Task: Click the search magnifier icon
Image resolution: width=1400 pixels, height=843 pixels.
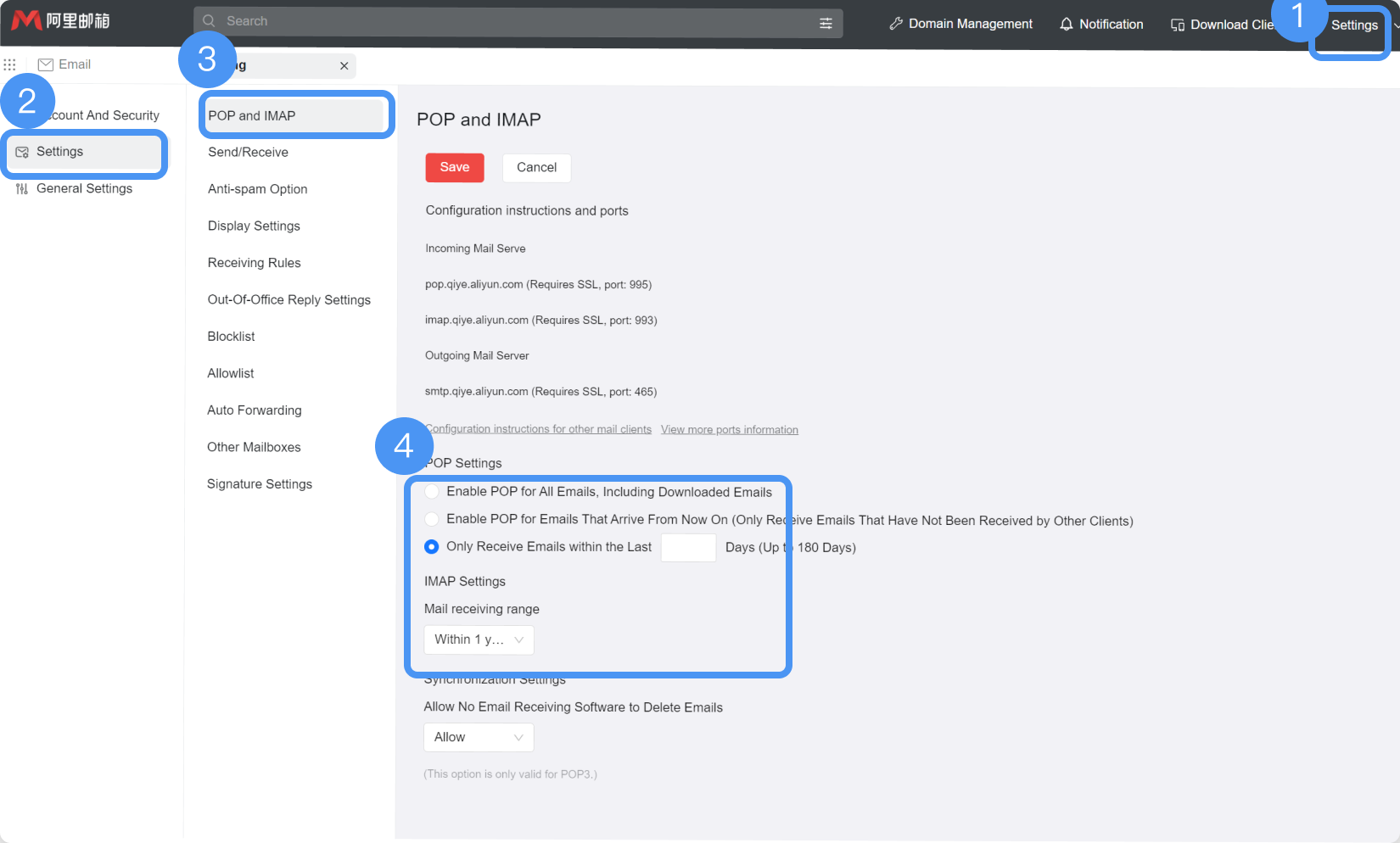Action: (x=209, y=21)
